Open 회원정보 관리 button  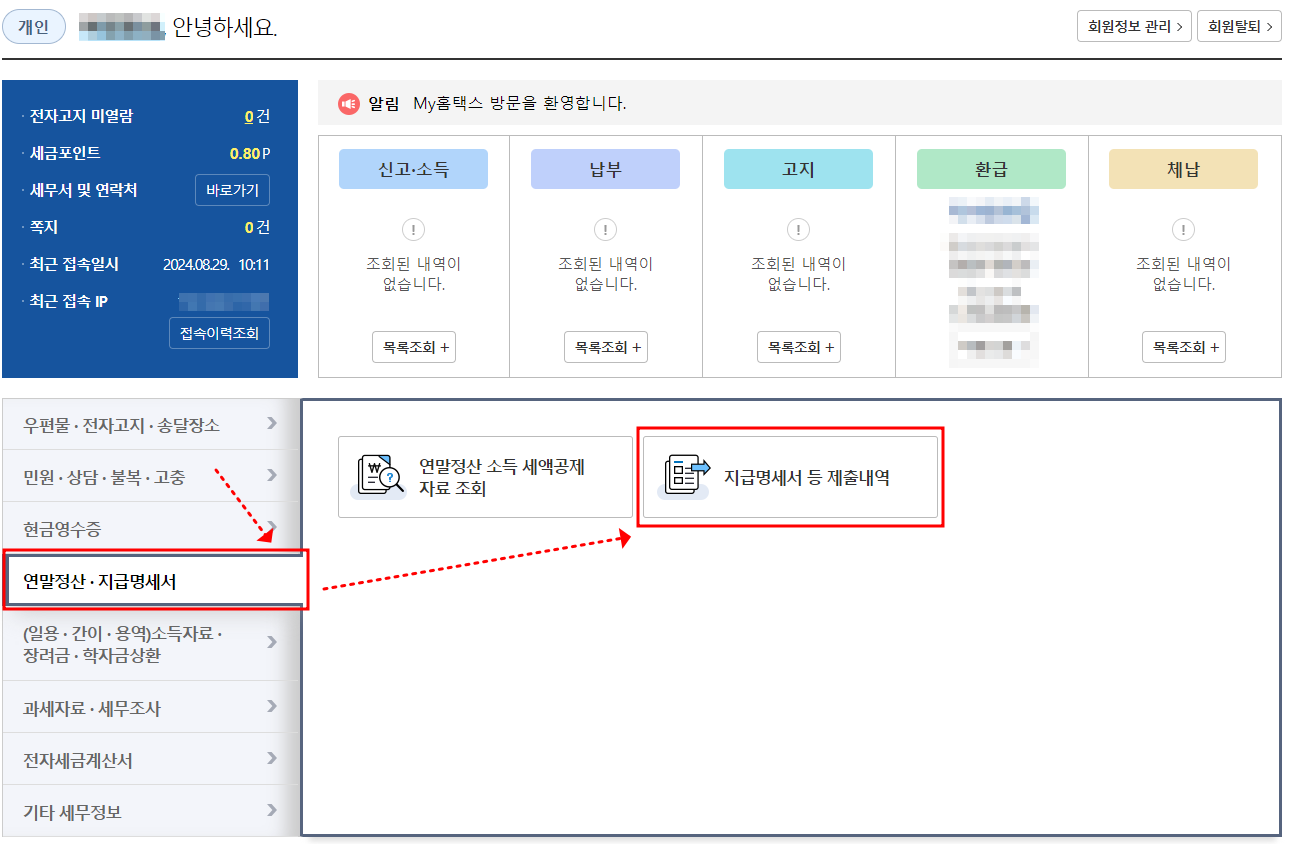point(1134,26)
